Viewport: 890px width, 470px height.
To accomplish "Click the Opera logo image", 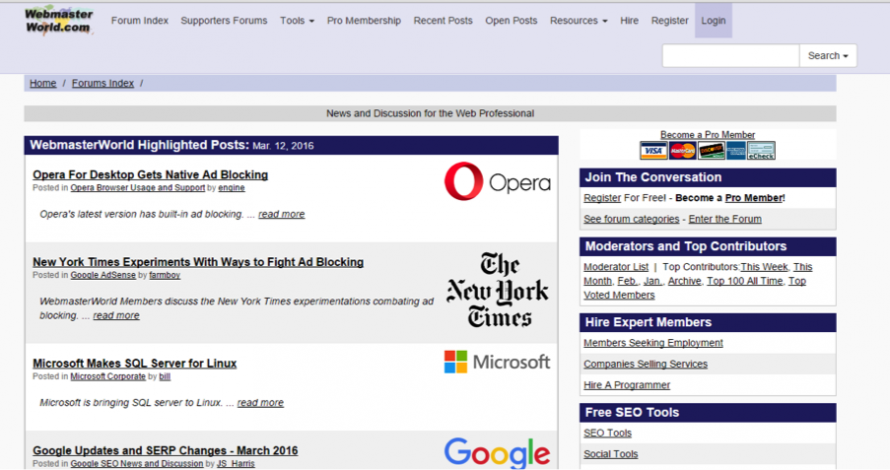I will pos(497,182).
